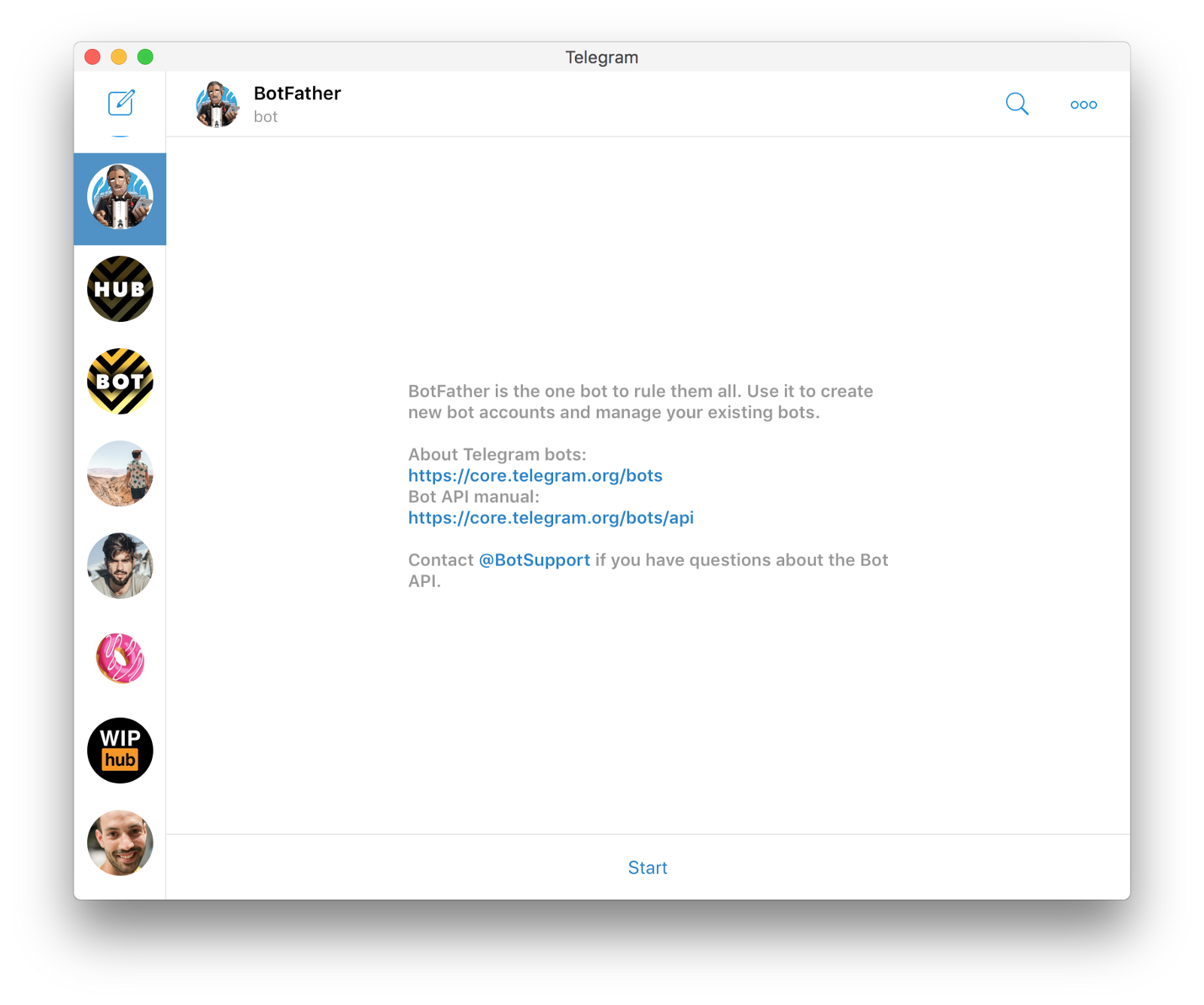Click the Start button
This screenshot has width=1204, height=1005.
647,867
